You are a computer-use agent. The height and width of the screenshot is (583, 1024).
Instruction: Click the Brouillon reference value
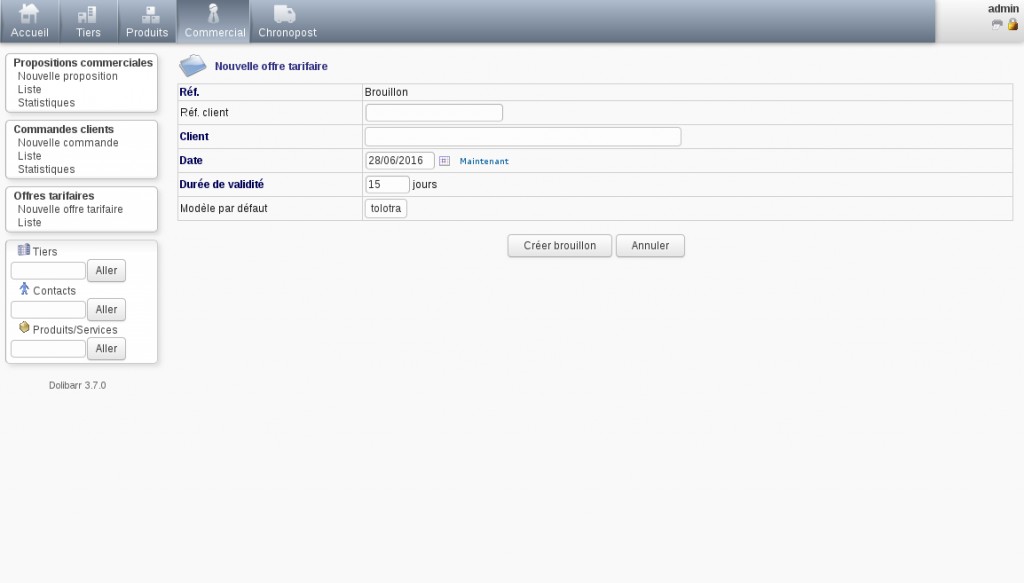pos(386,92)
